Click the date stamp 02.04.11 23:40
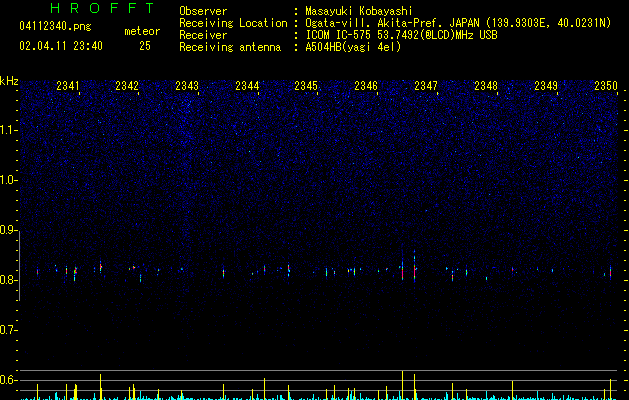Image resolution: width=629 pixels, height=400 pixels. click(x=61, y=46)
